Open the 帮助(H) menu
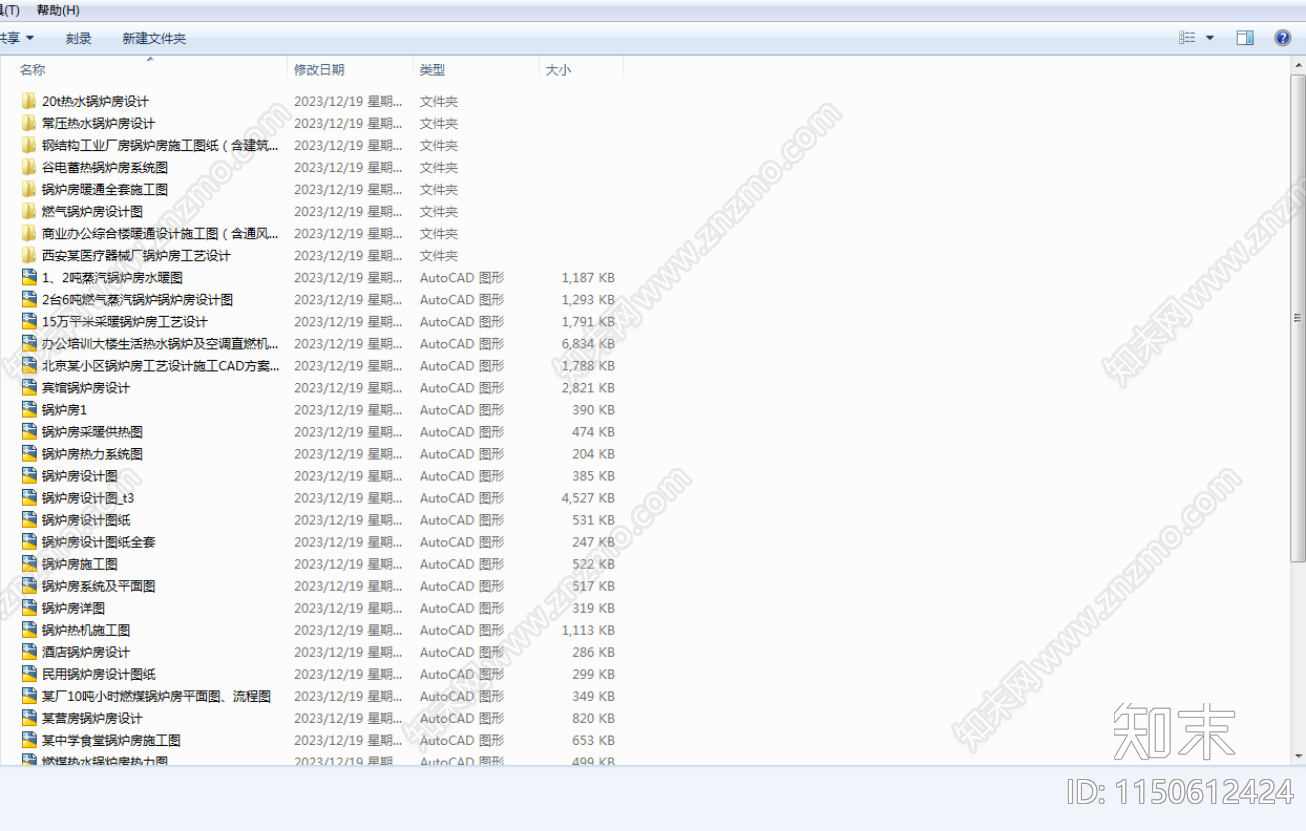Screen dimensions: 1306x831 [57, 10]
